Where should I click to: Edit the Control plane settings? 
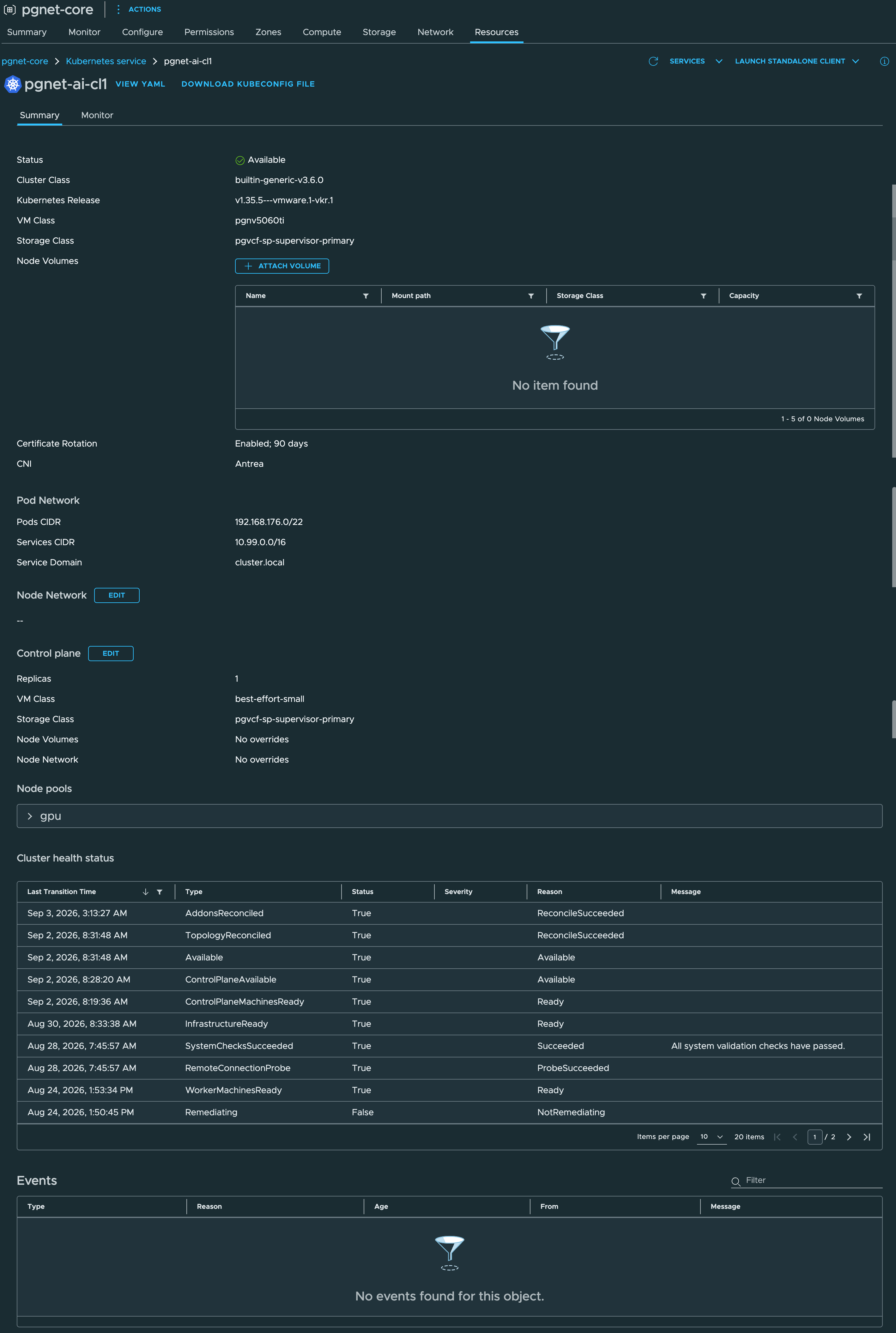pyautogui.click(x=111, y=654)
